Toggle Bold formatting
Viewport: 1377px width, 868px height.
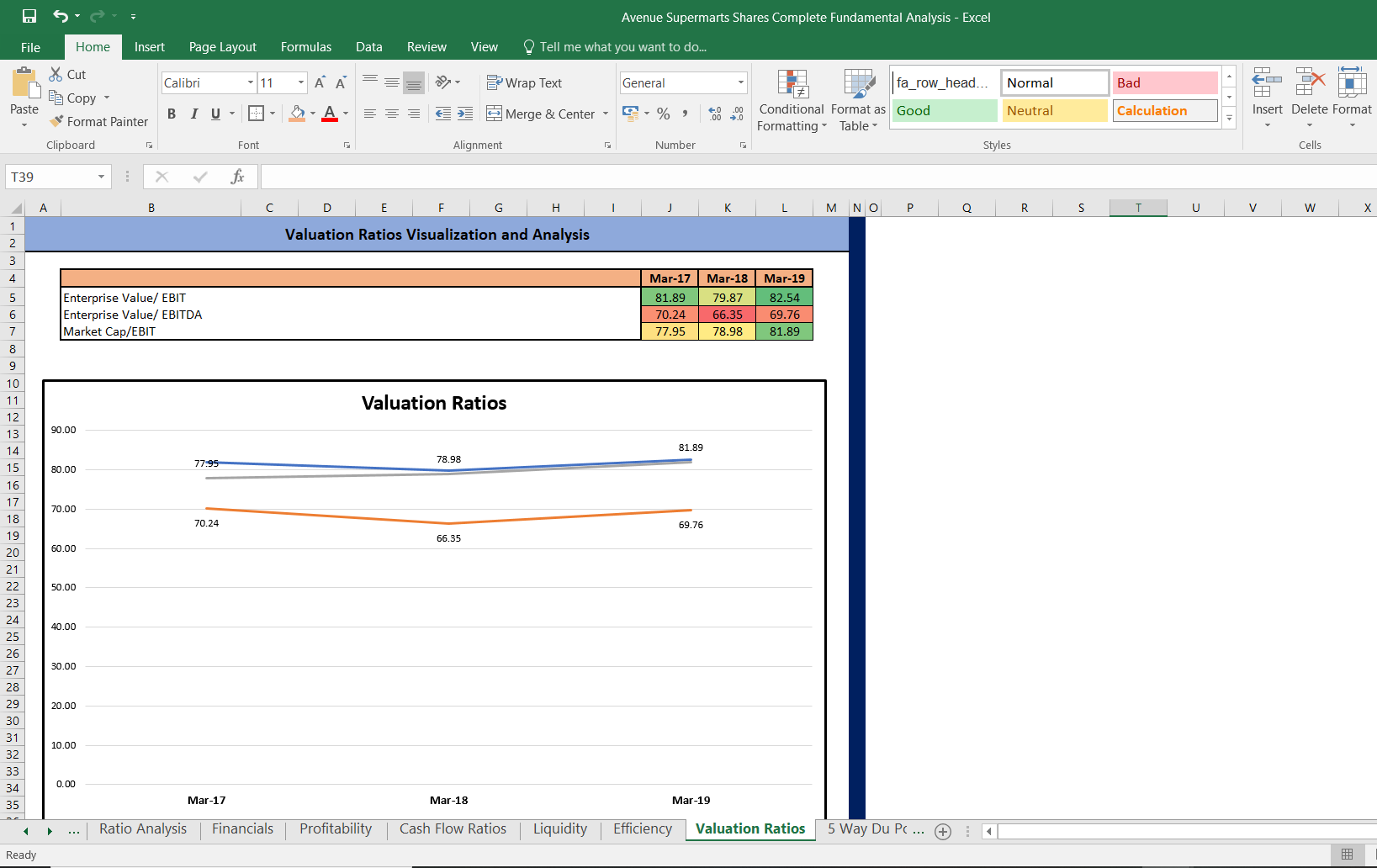[x=172, y=114]
